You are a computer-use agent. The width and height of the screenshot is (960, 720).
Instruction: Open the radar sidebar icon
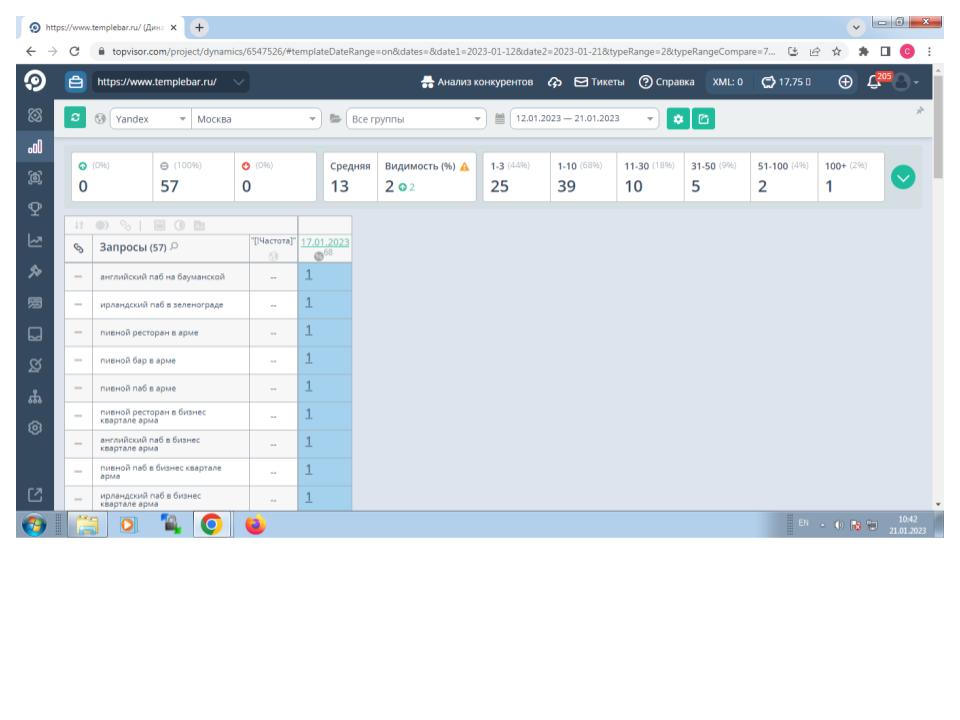tap(35, 365)
